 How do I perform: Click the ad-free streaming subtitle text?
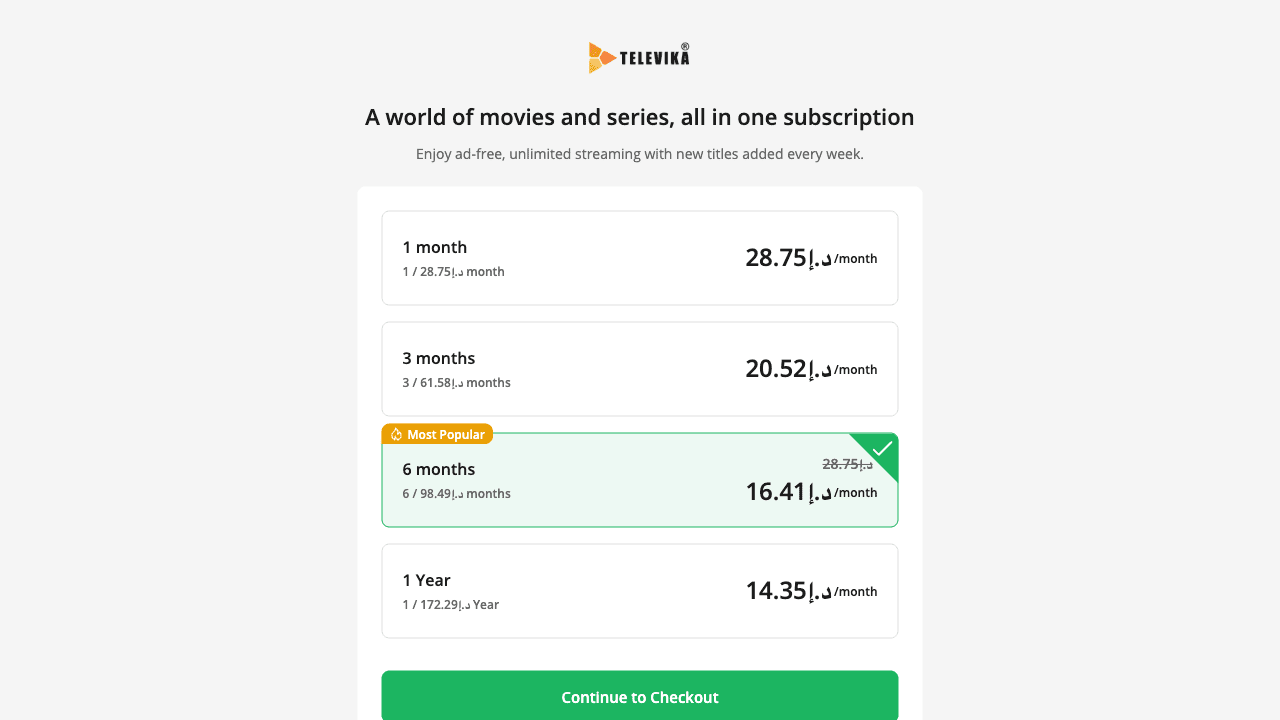(x=640, y=154)
